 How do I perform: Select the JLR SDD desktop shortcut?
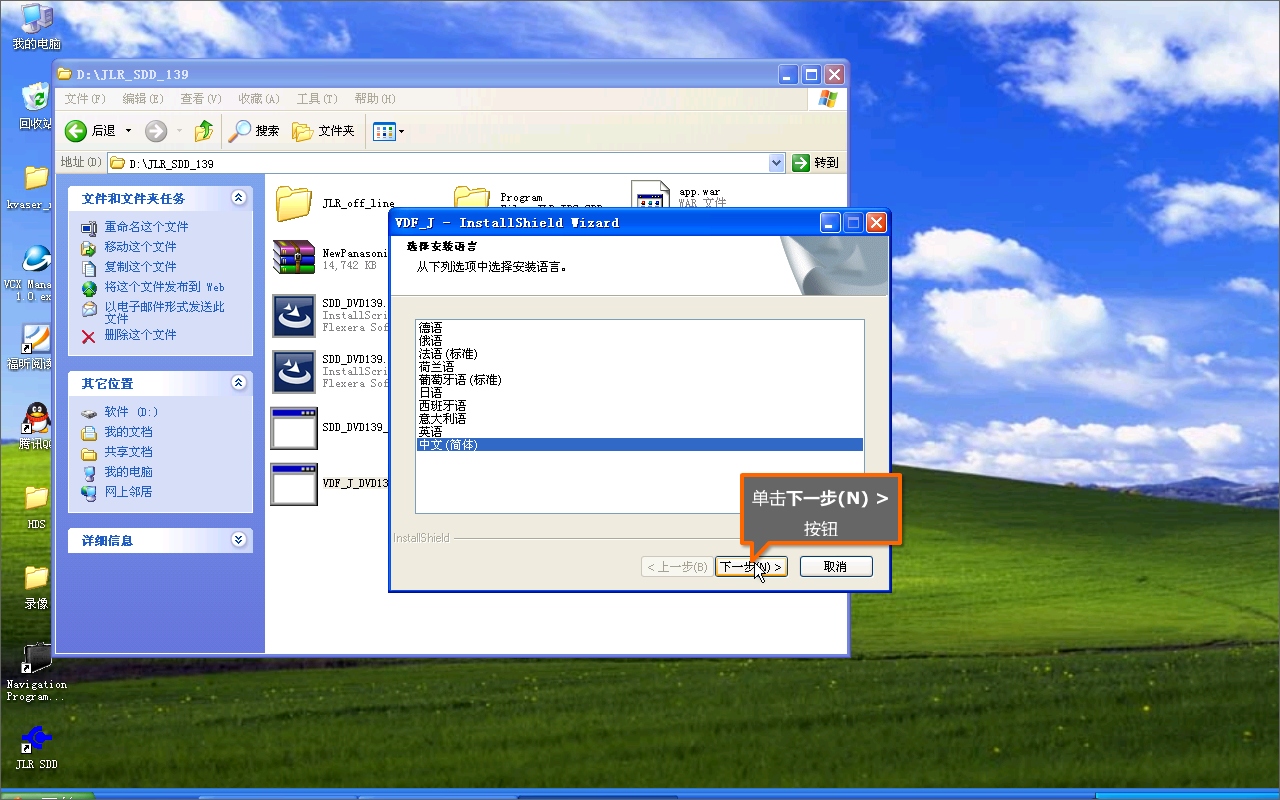(36, 747)
